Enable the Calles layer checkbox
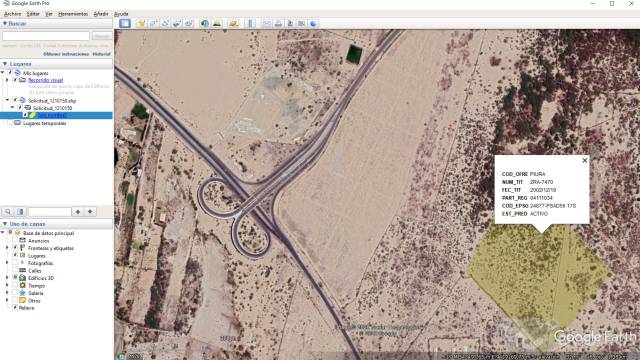This screenshot has height=360, width=640. (15, 271)
